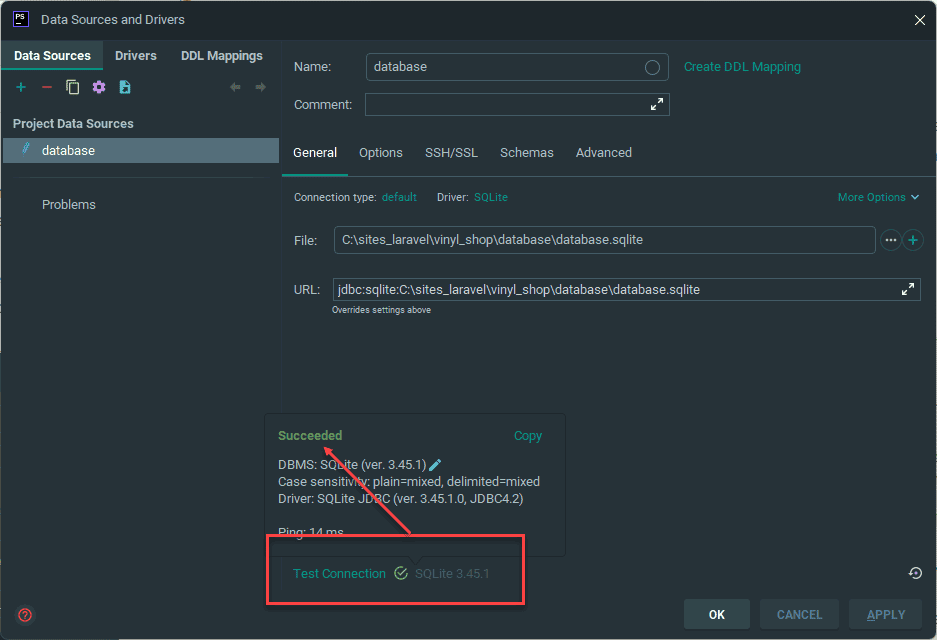Close the Data Sources and Drivers dialog

coord(919,20)
